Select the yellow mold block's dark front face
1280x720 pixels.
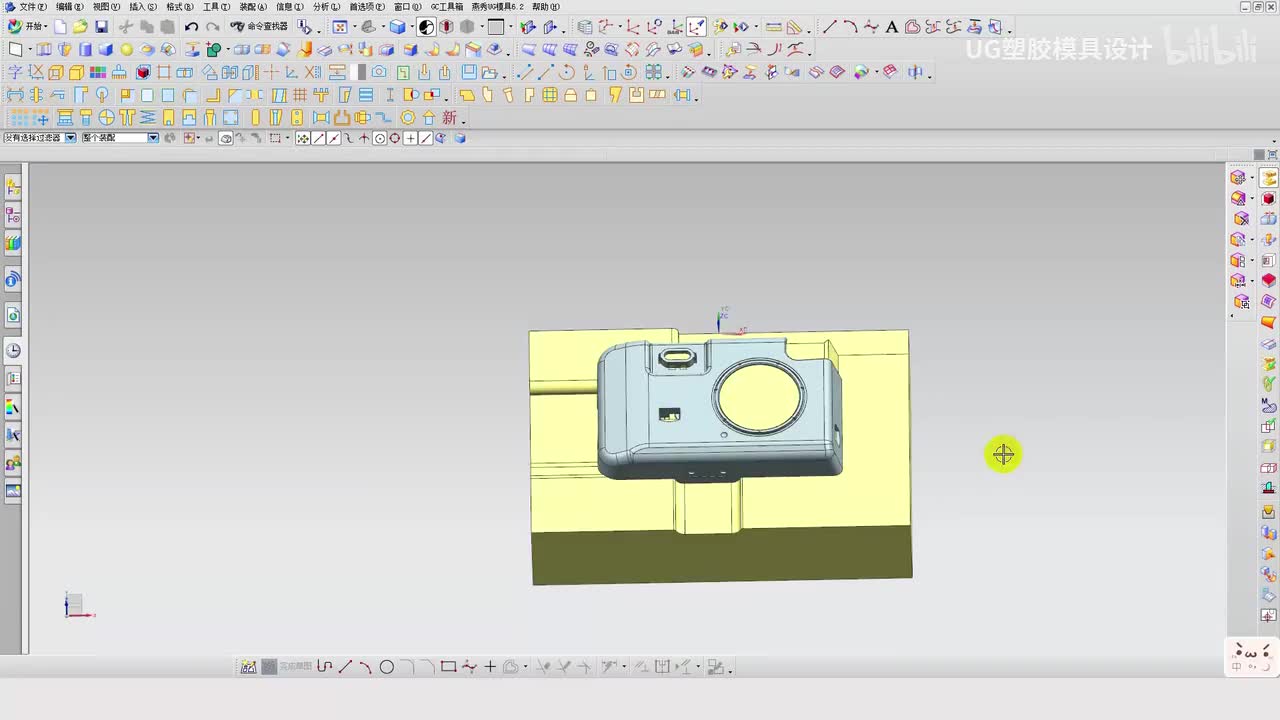tap(722, 555)
